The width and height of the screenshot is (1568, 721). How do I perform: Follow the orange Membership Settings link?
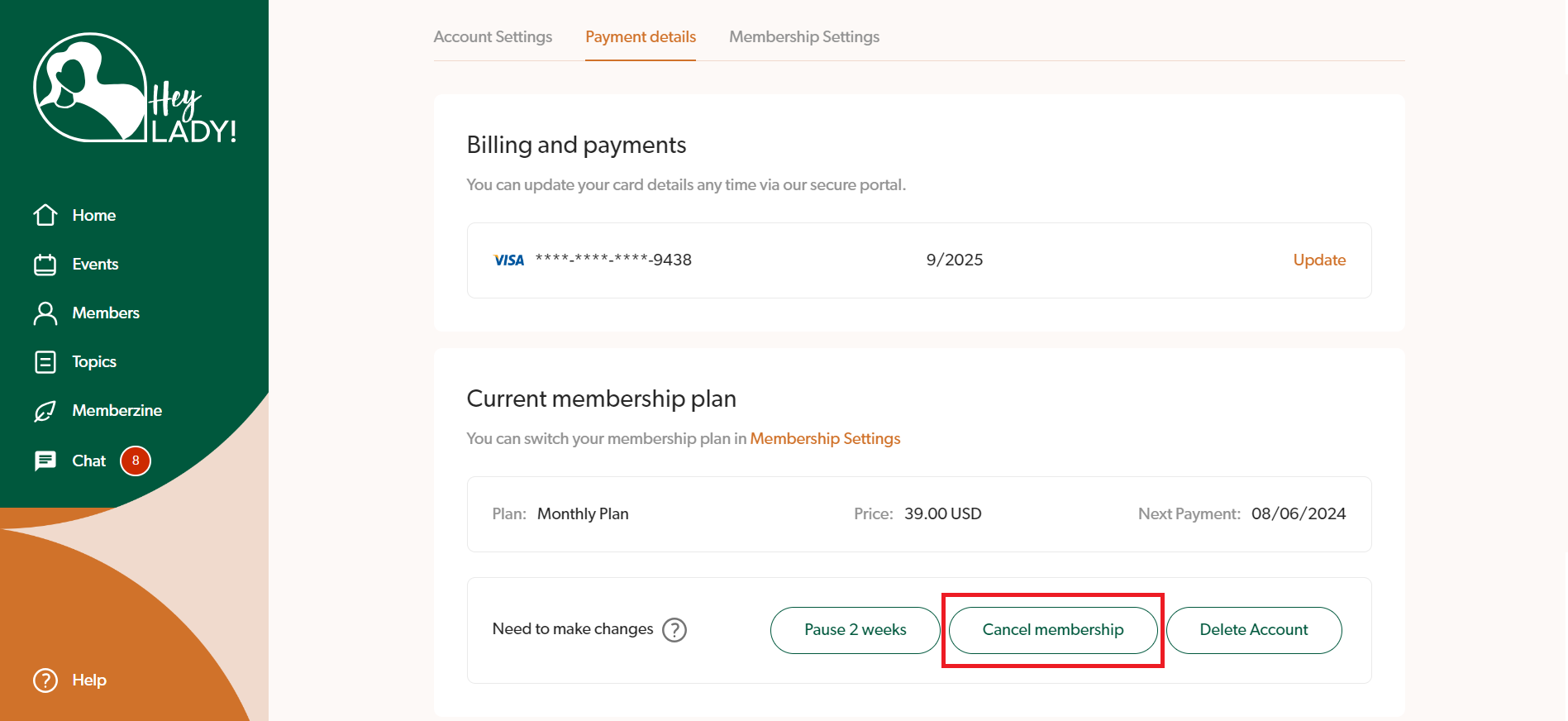coord(825,439)
